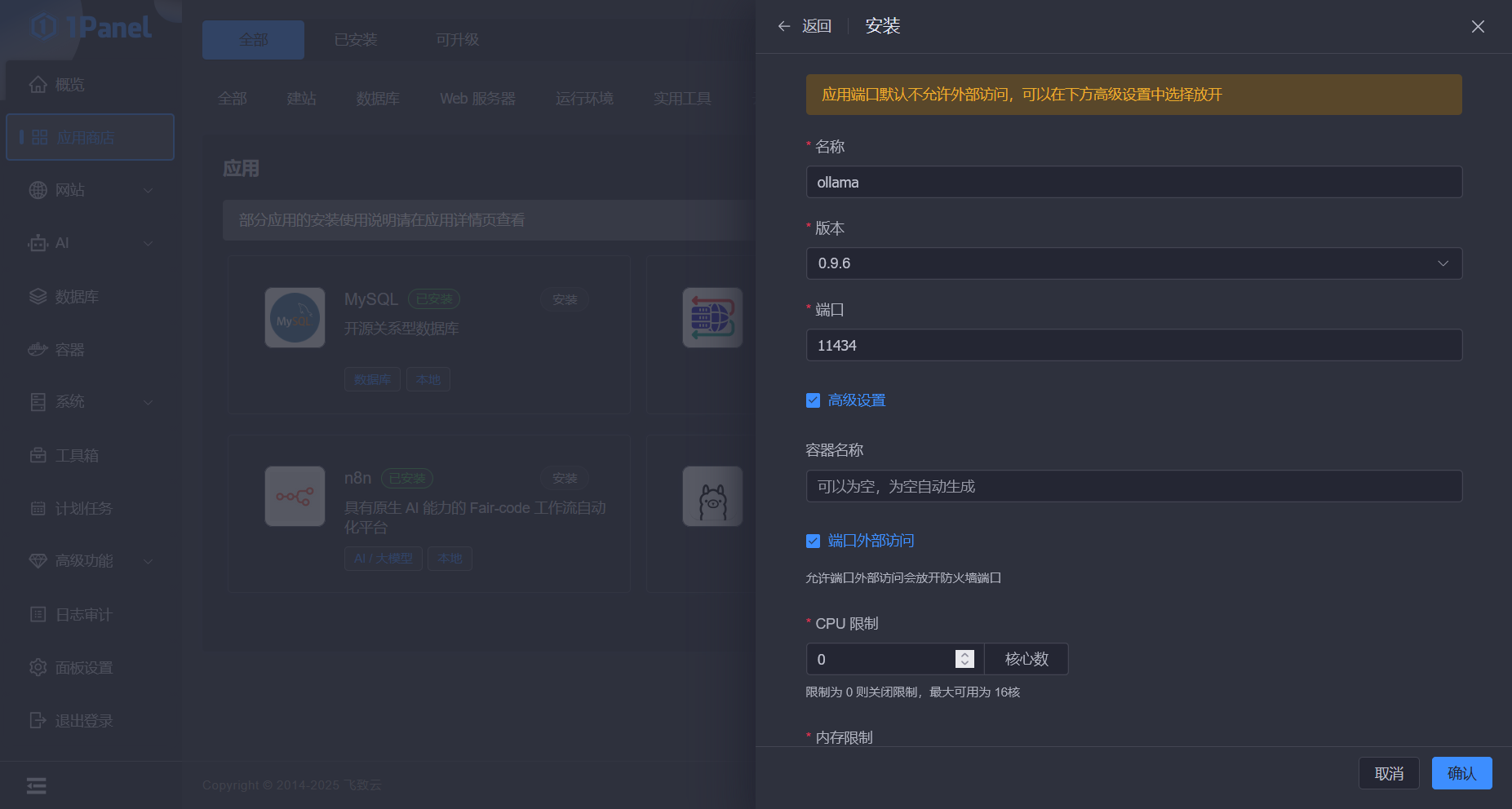
Task: Click the 确认 confirm button
Action: click(1461, 773)
